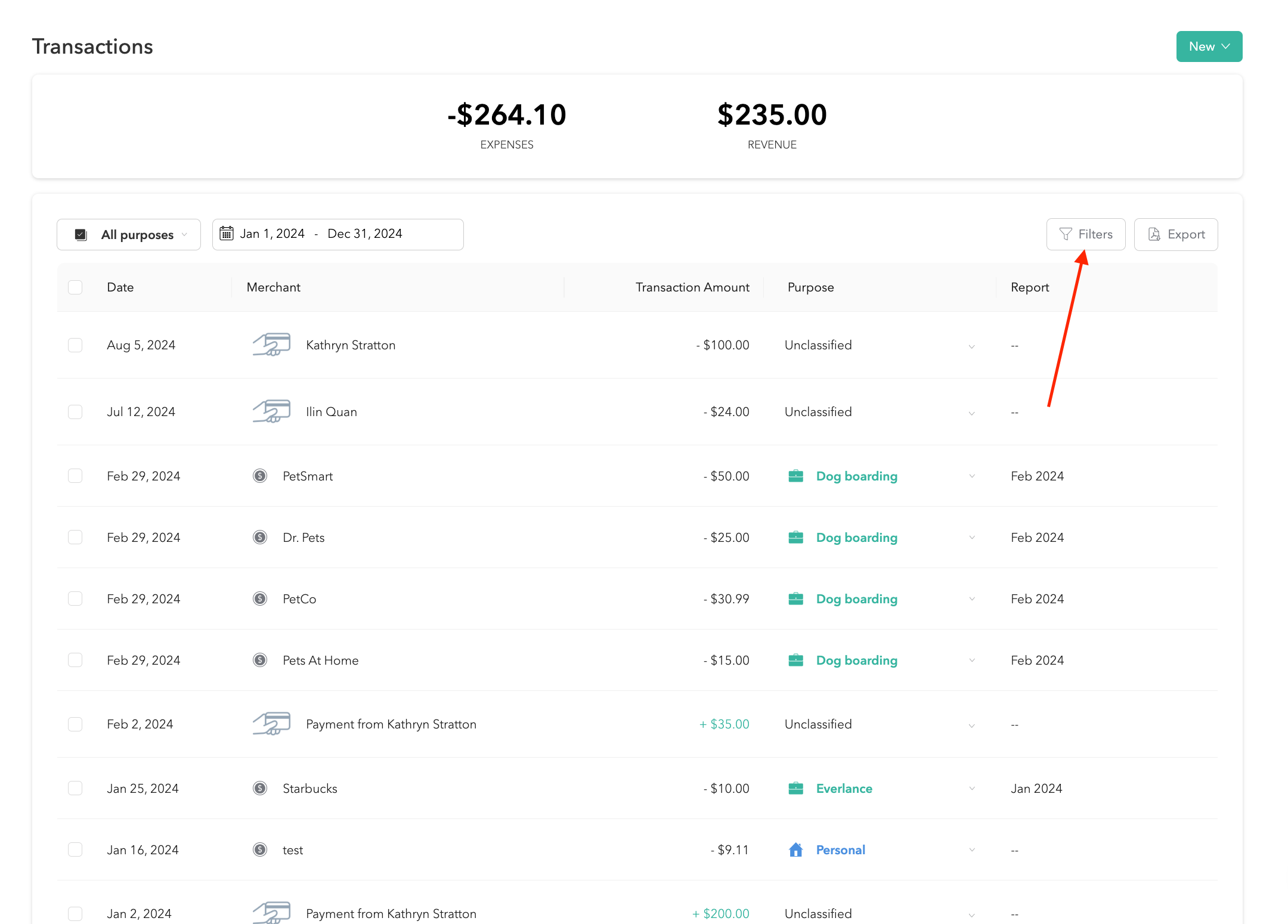
Task: Click the Dog boarding link for PetCo
Action: tap(856, 599)
